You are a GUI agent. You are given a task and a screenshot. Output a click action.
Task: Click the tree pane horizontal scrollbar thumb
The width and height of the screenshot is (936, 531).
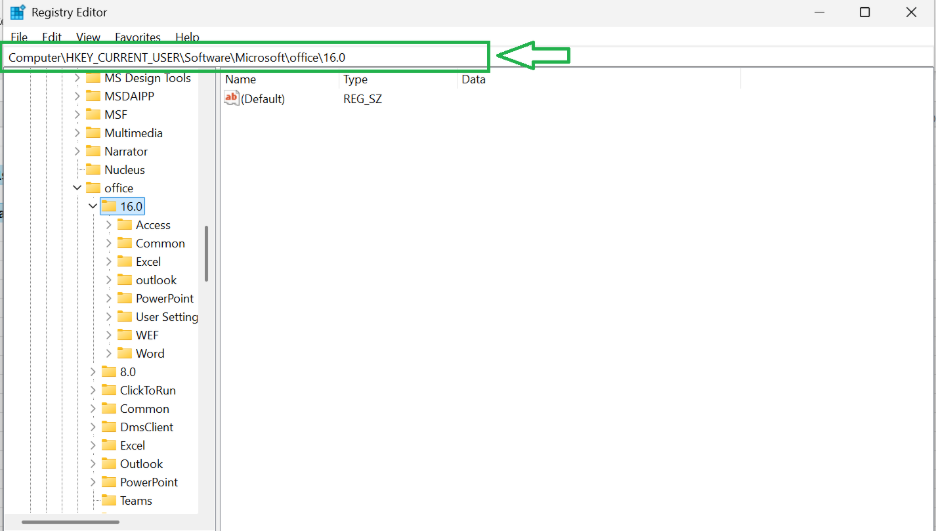70,522
